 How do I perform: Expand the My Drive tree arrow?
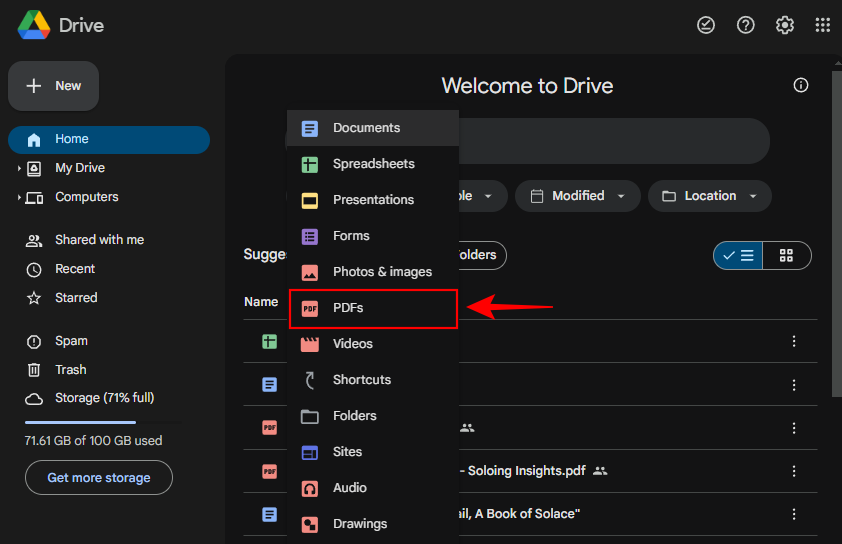click(x=19, y=169)
